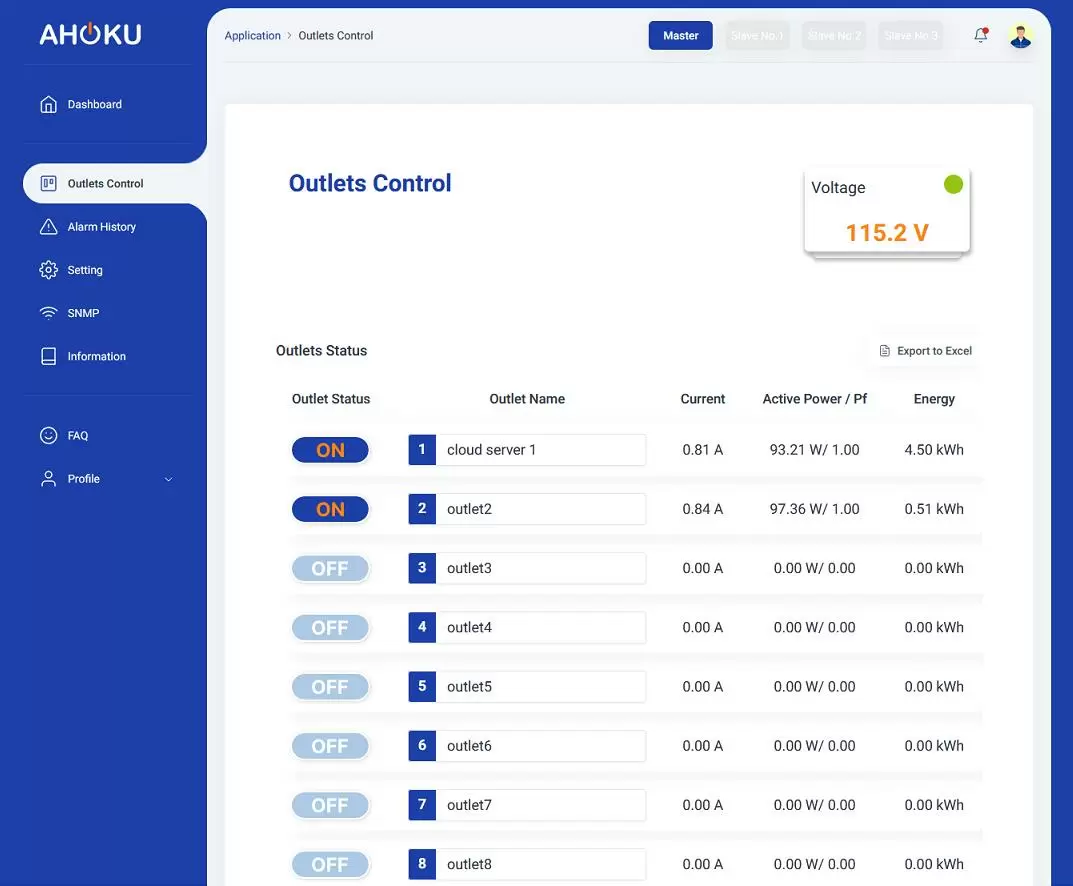
Task: Switch on outlet3 power toggle
Action: tap(330, 568)
